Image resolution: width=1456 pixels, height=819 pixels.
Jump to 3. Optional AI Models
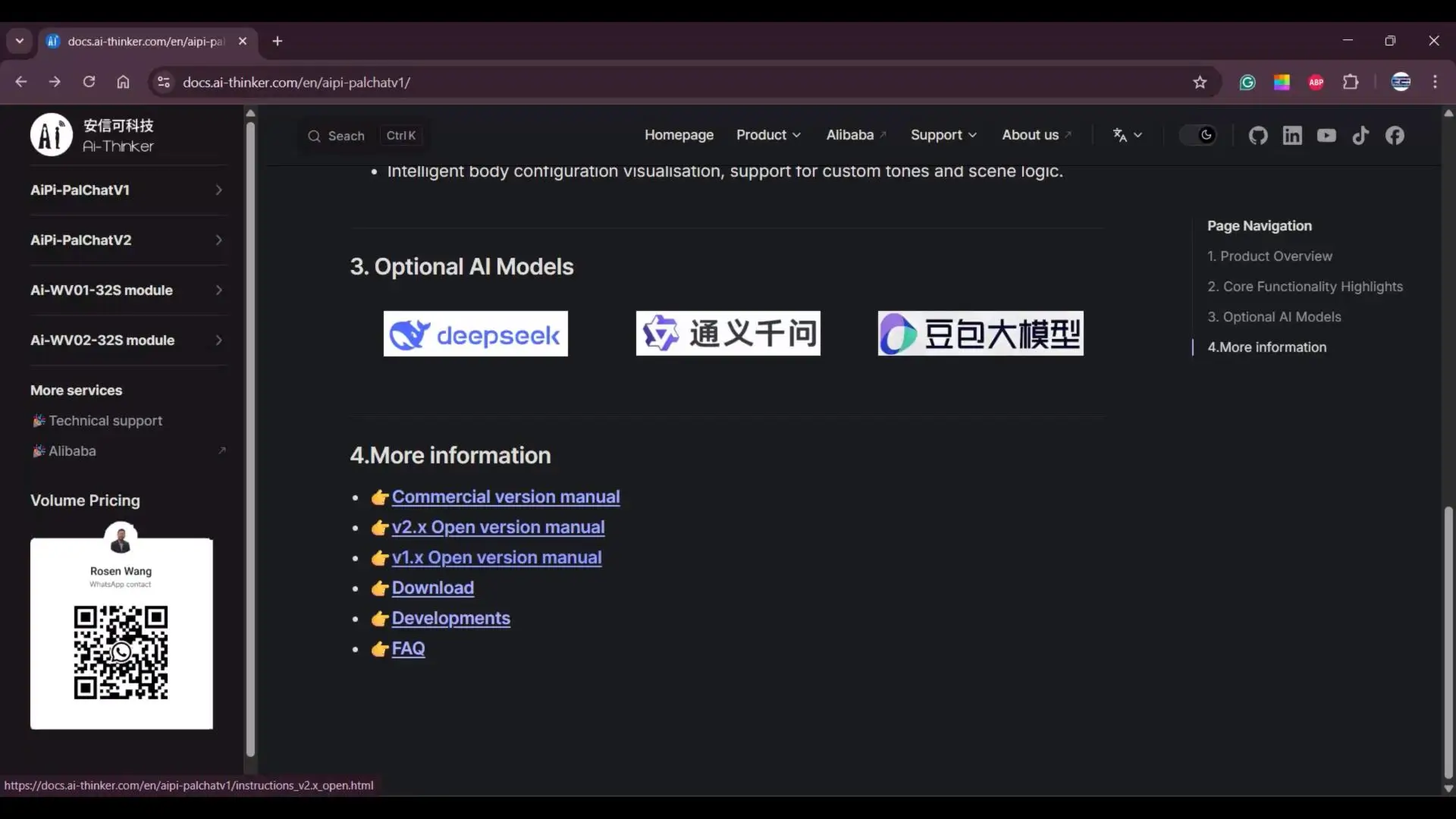(1274, 317)
